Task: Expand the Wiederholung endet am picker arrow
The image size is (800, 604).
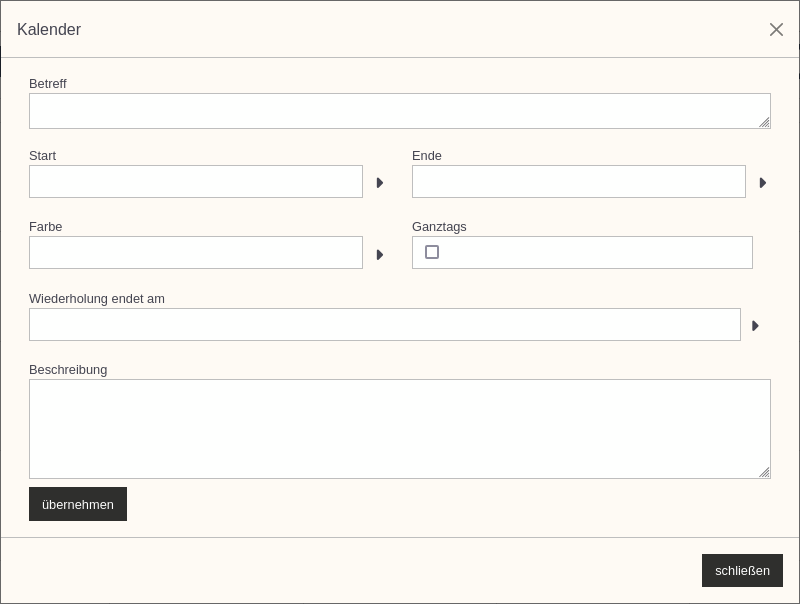Action: (755, 325)
